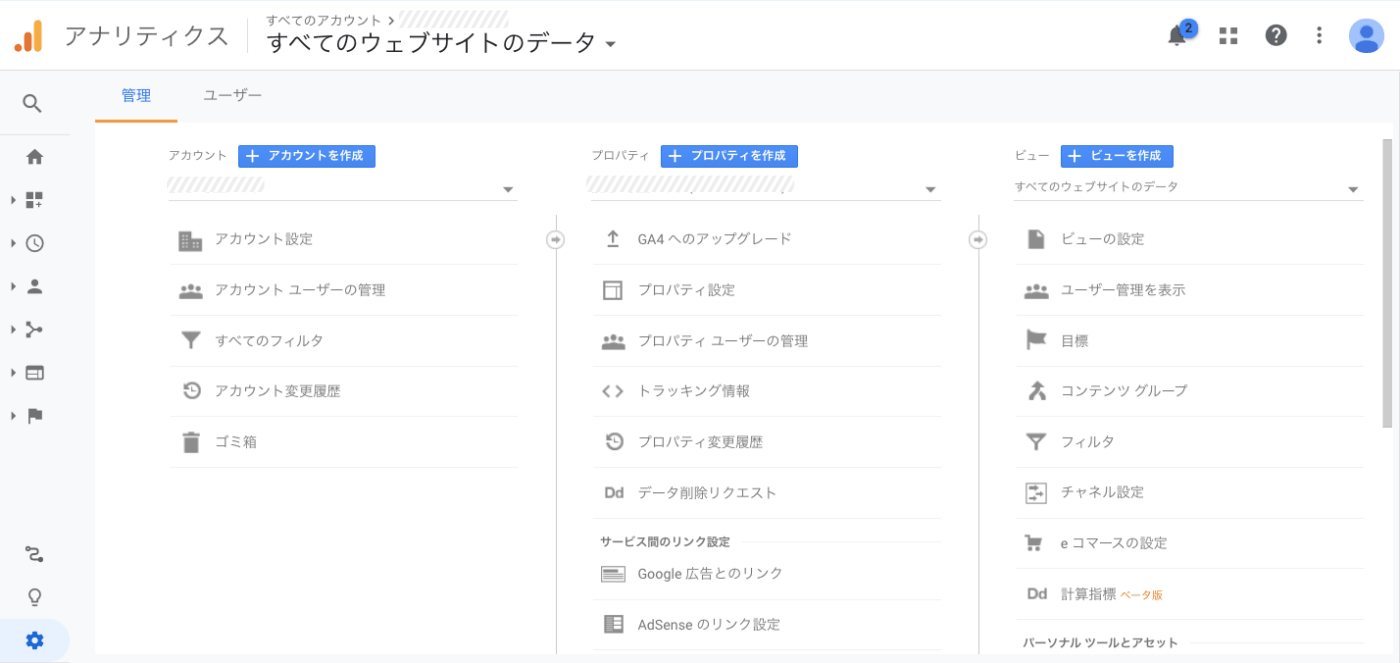Open the account selector dropdown

coord(342,188)
